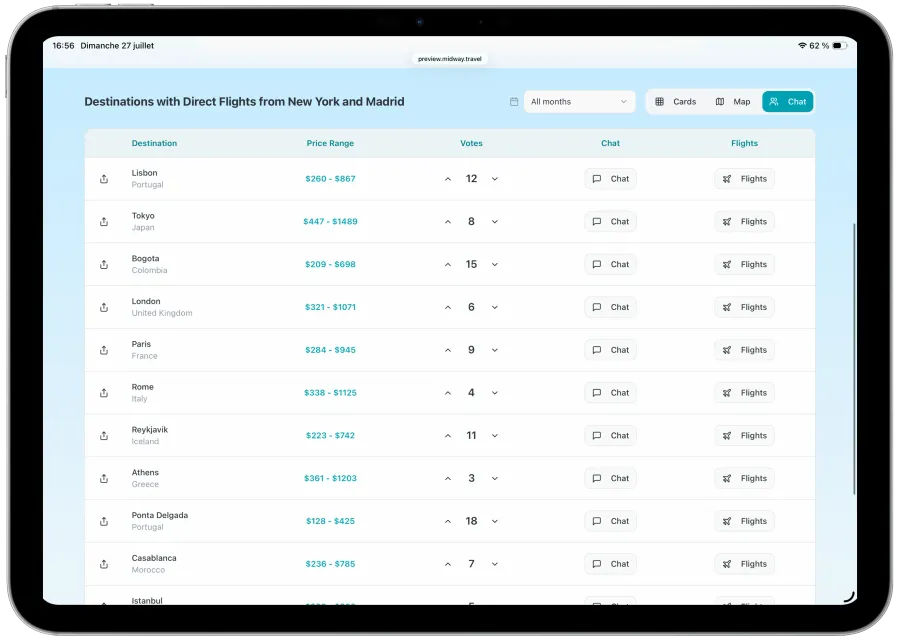Switch to Map view
900x641 pixels.
[733, 101]
